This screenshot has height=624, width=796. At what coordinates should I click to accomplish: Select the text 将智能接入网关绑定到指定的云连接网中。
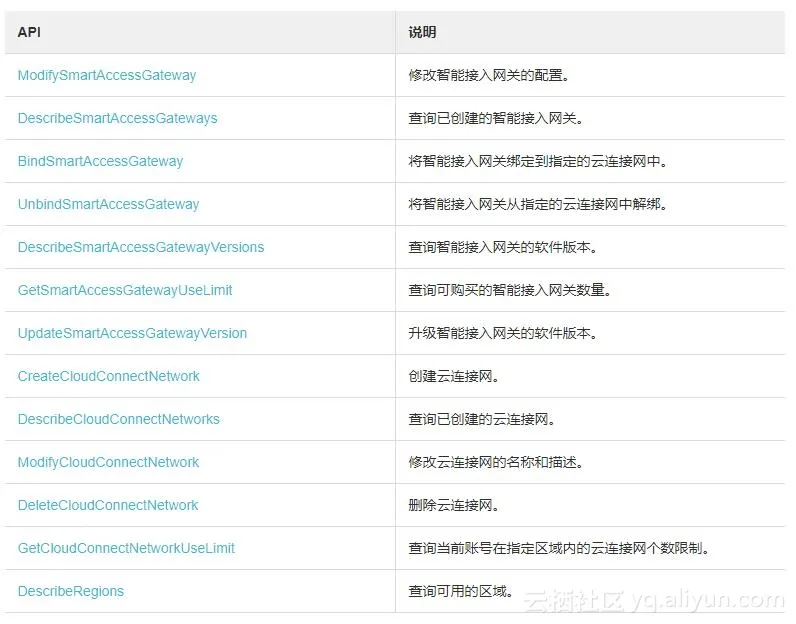(539, 161)
